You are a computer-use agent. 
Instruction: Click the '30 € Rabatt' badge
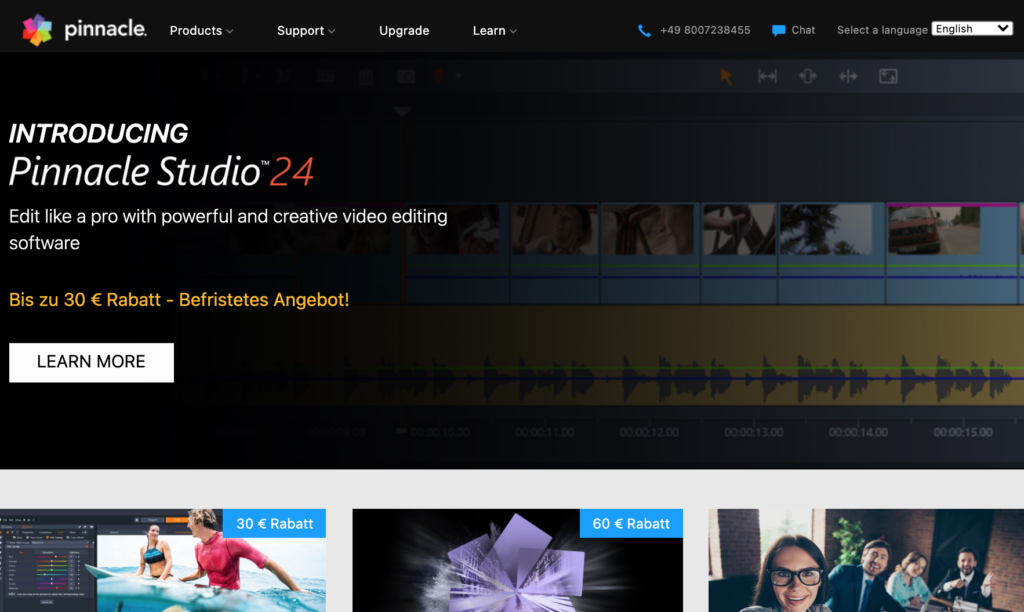click(x=274, y=523)
